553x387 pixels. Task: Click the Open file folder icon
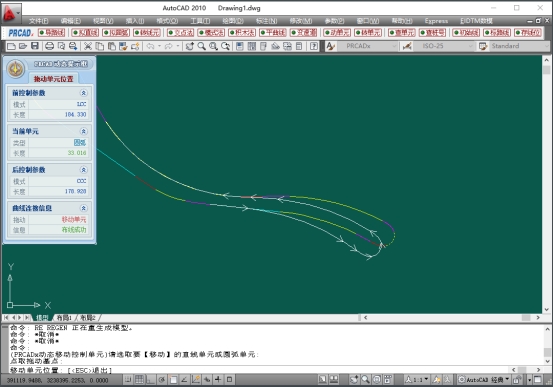pos(23,46)
